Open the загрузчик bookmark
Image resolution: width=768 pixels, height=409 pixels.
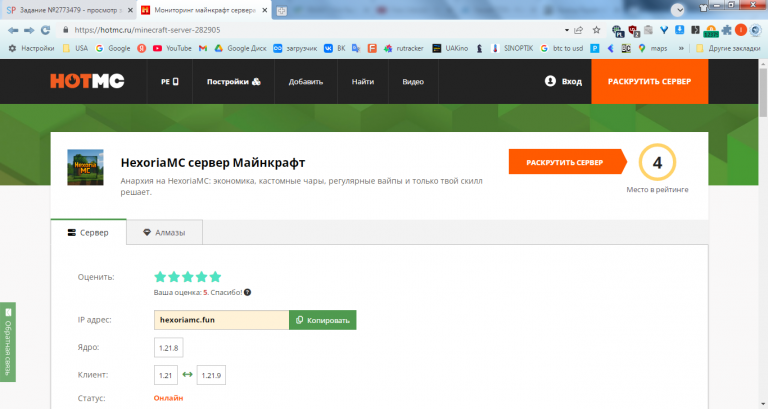click(295, 48)
